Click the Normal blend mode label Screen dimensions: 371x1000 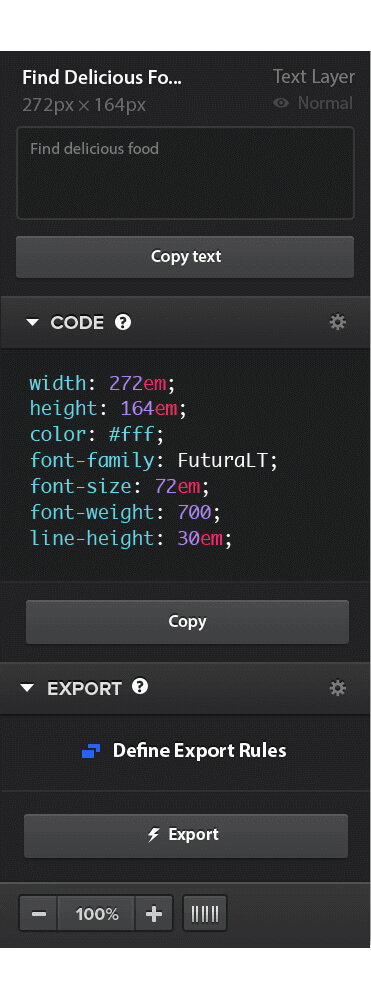coord(325,103)
